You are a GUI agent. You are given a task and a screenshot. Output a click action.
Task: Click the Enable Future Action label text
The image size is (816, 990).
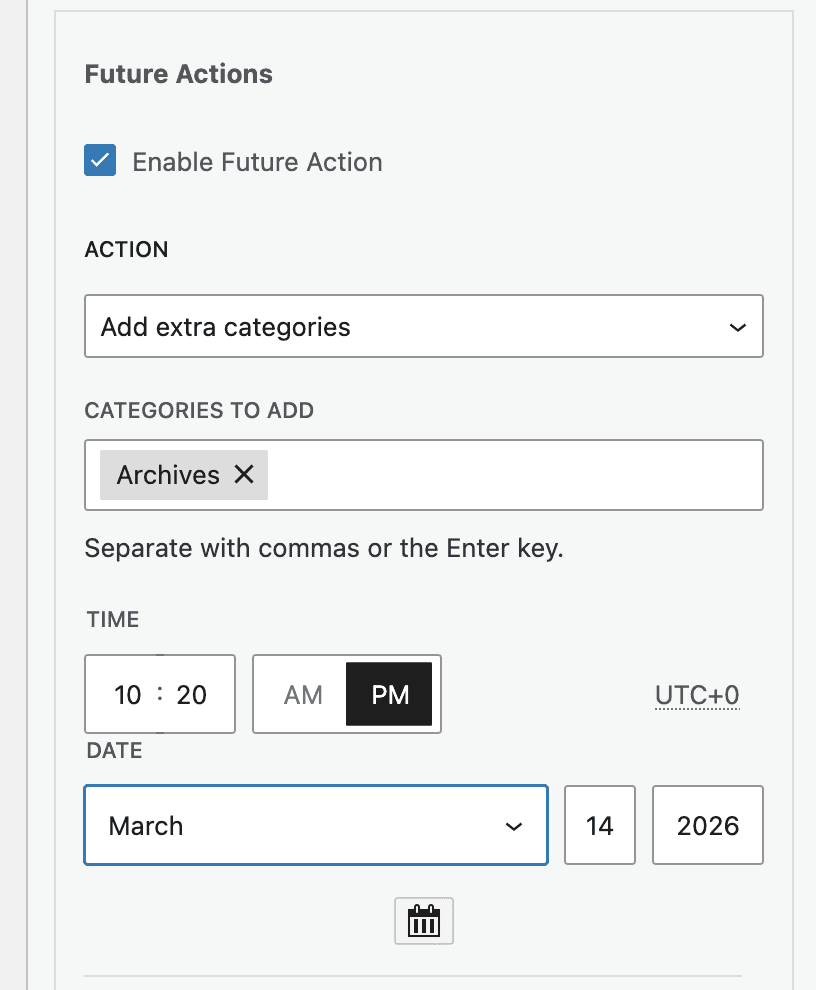click(x=257, y=161)
